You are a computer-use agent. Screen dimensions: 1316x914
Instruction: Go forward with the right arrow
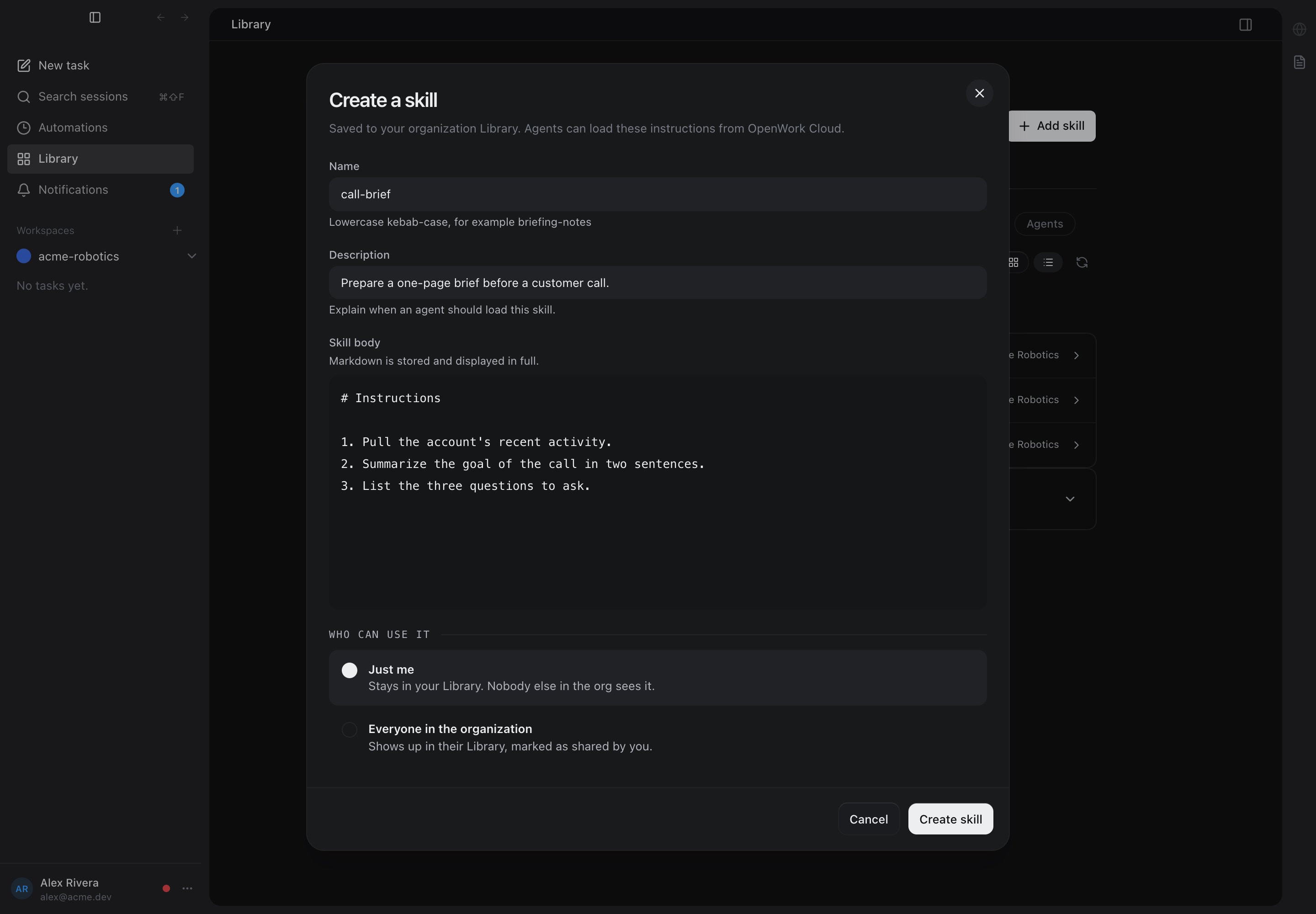(185, 18)
